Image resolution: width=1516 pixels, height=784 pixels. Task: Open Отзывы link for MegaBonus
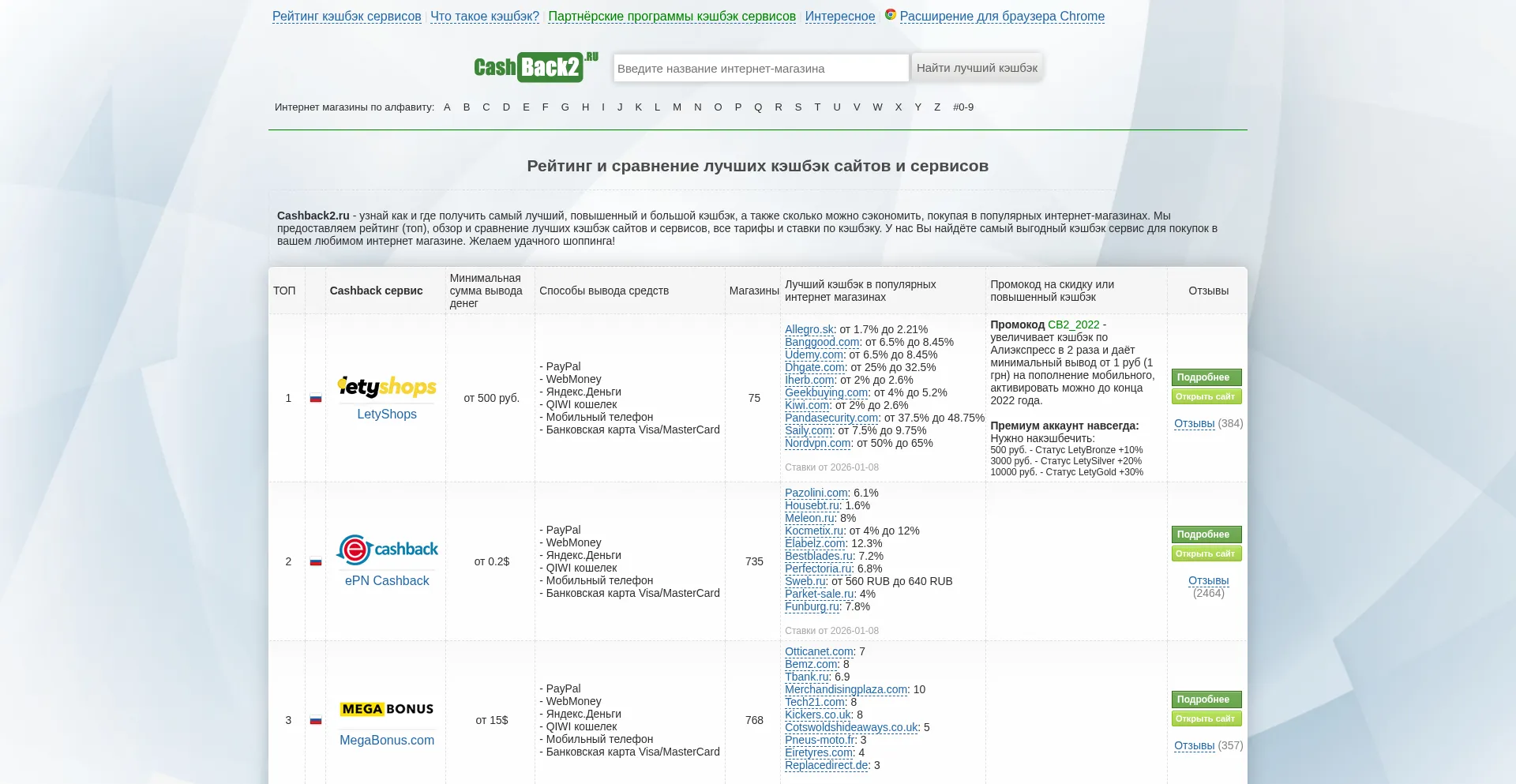pyautogui.click(x=1194, y=746)
